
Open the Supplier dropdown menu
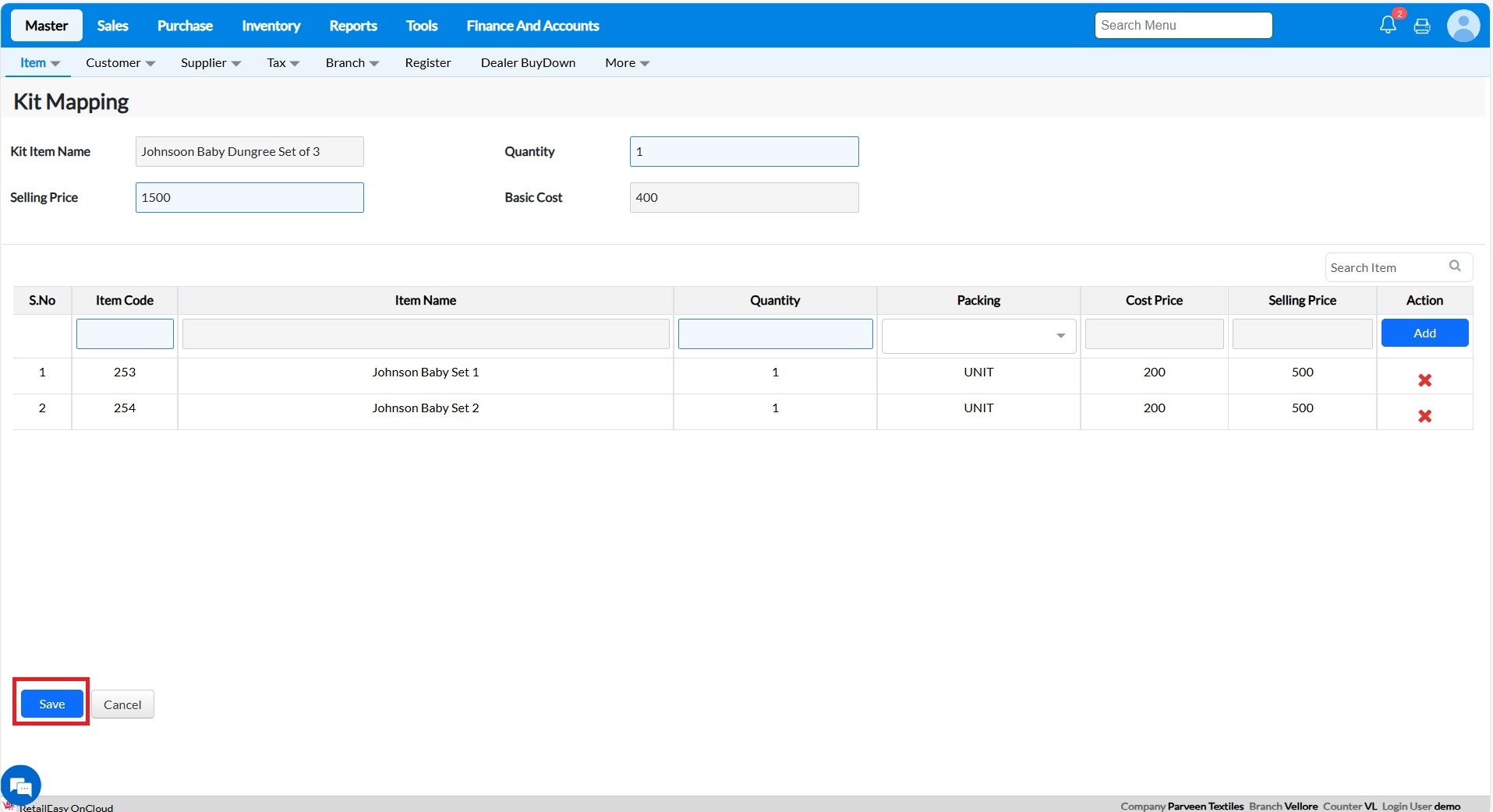(x=211, y=63)
